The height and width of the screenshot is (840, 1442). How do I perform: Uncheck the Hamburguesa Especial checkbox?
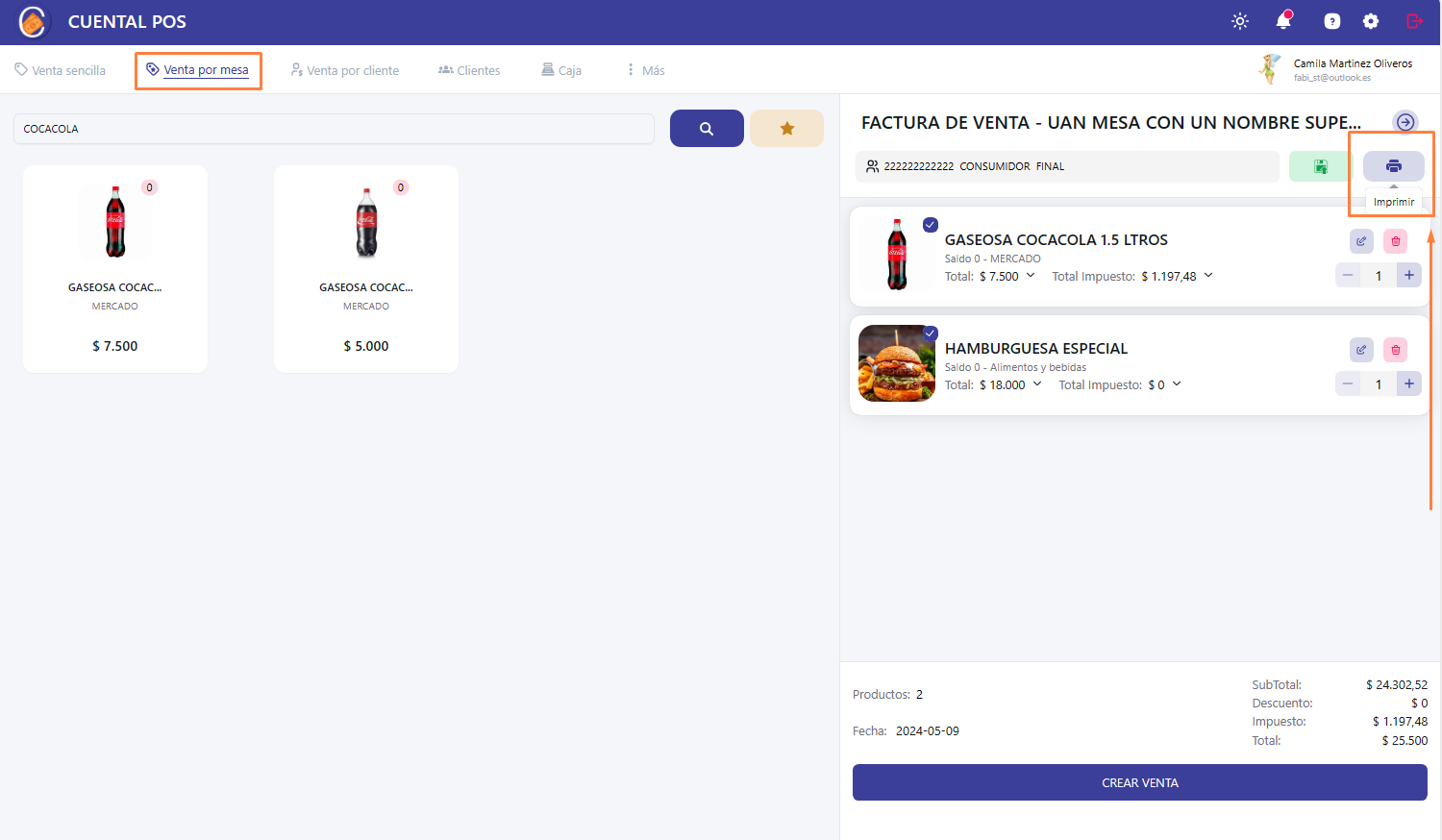[930, 334]
